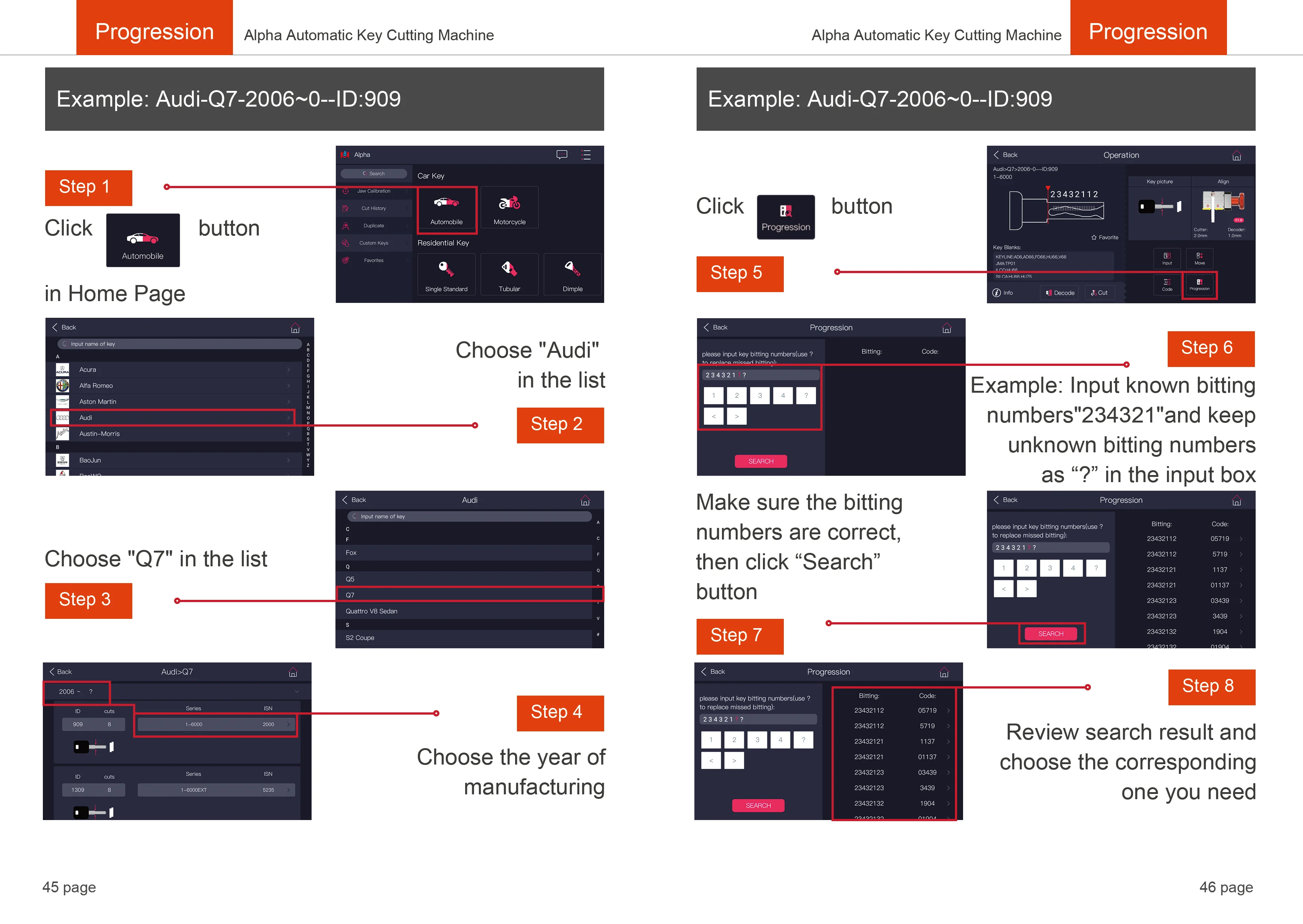
Task: Click the Search field on Alpha home page
Action: coord(374,174)
